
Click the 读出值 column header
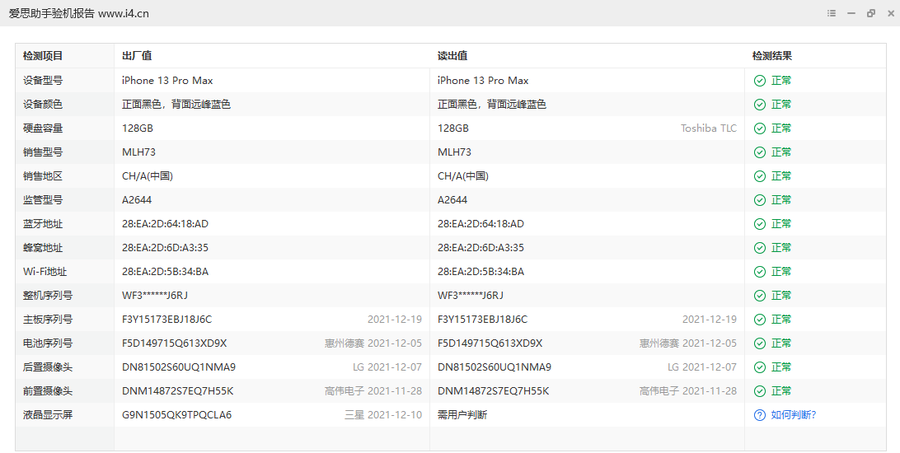(452, 56)
